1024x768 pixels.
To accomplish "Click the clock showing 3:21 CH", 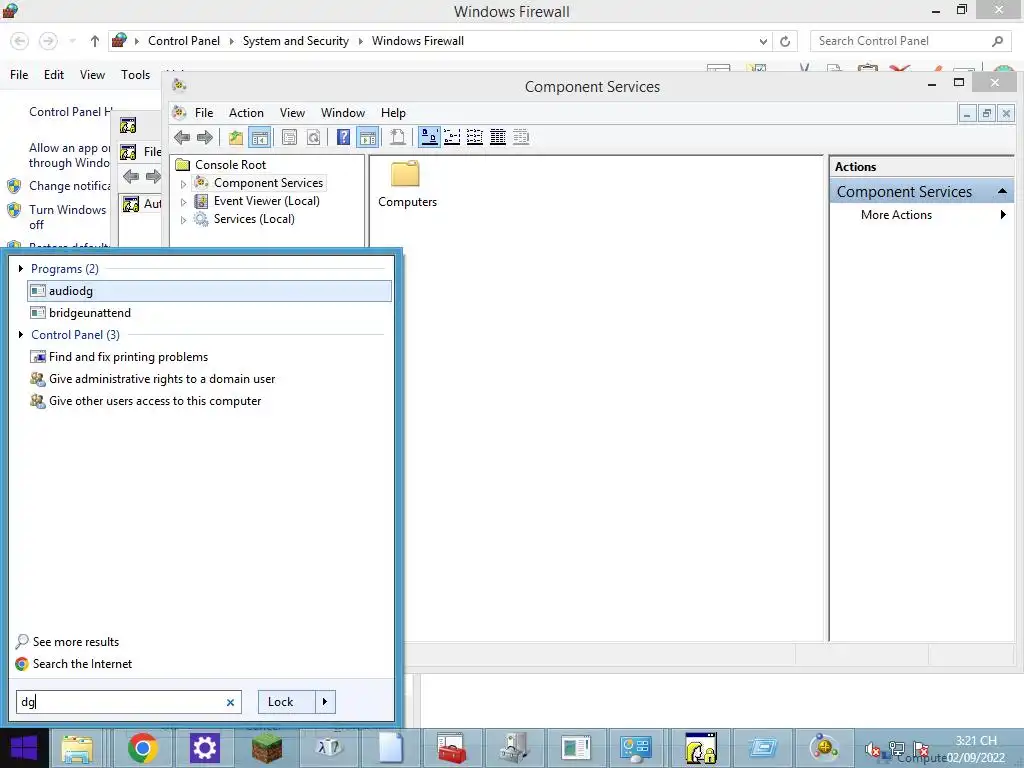I will click(976, 741).
